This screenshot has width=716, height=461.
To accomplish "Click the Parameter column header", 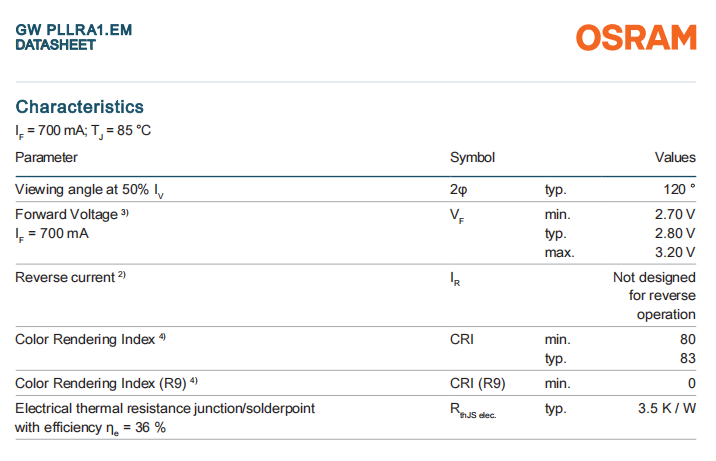I will click(x=46, y=157).
